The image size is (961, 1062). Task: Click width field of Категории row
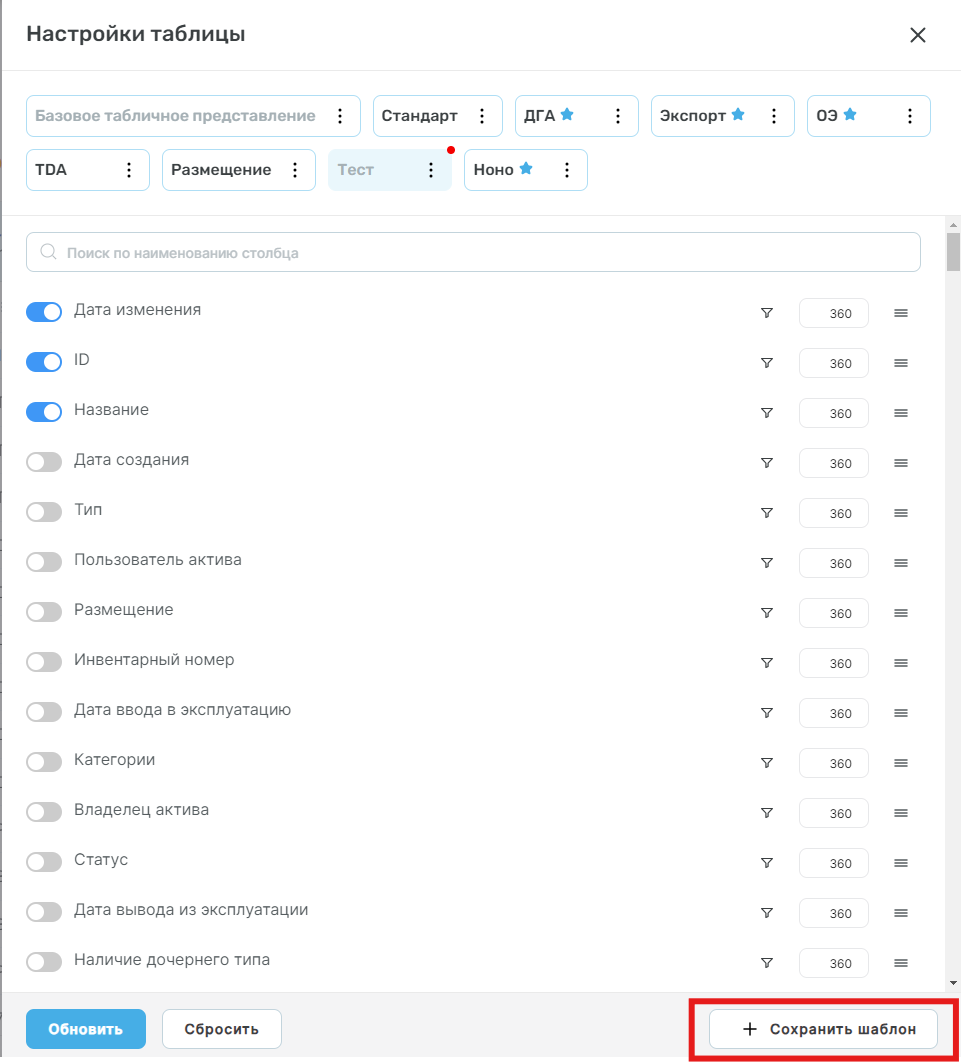(834, 763)
